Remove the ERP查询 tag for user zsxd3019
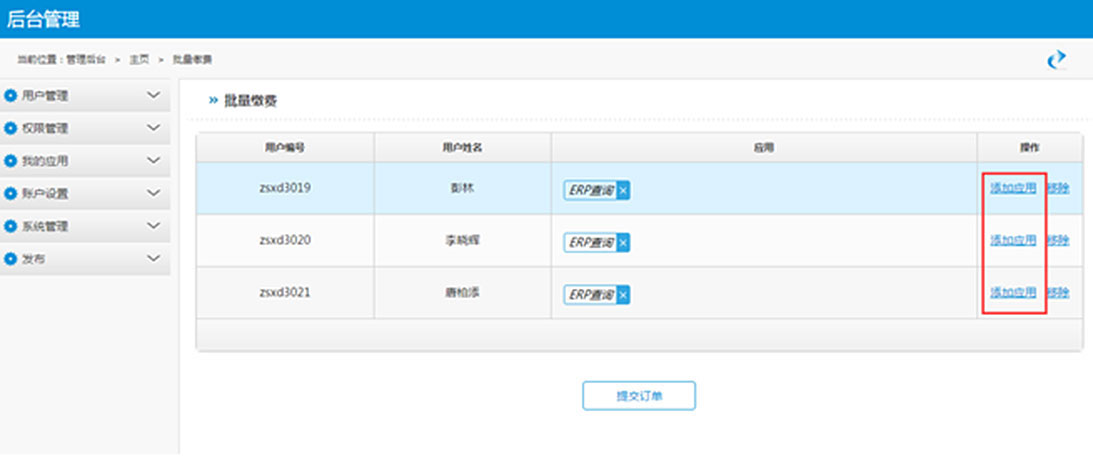 [x=623, y=190]
